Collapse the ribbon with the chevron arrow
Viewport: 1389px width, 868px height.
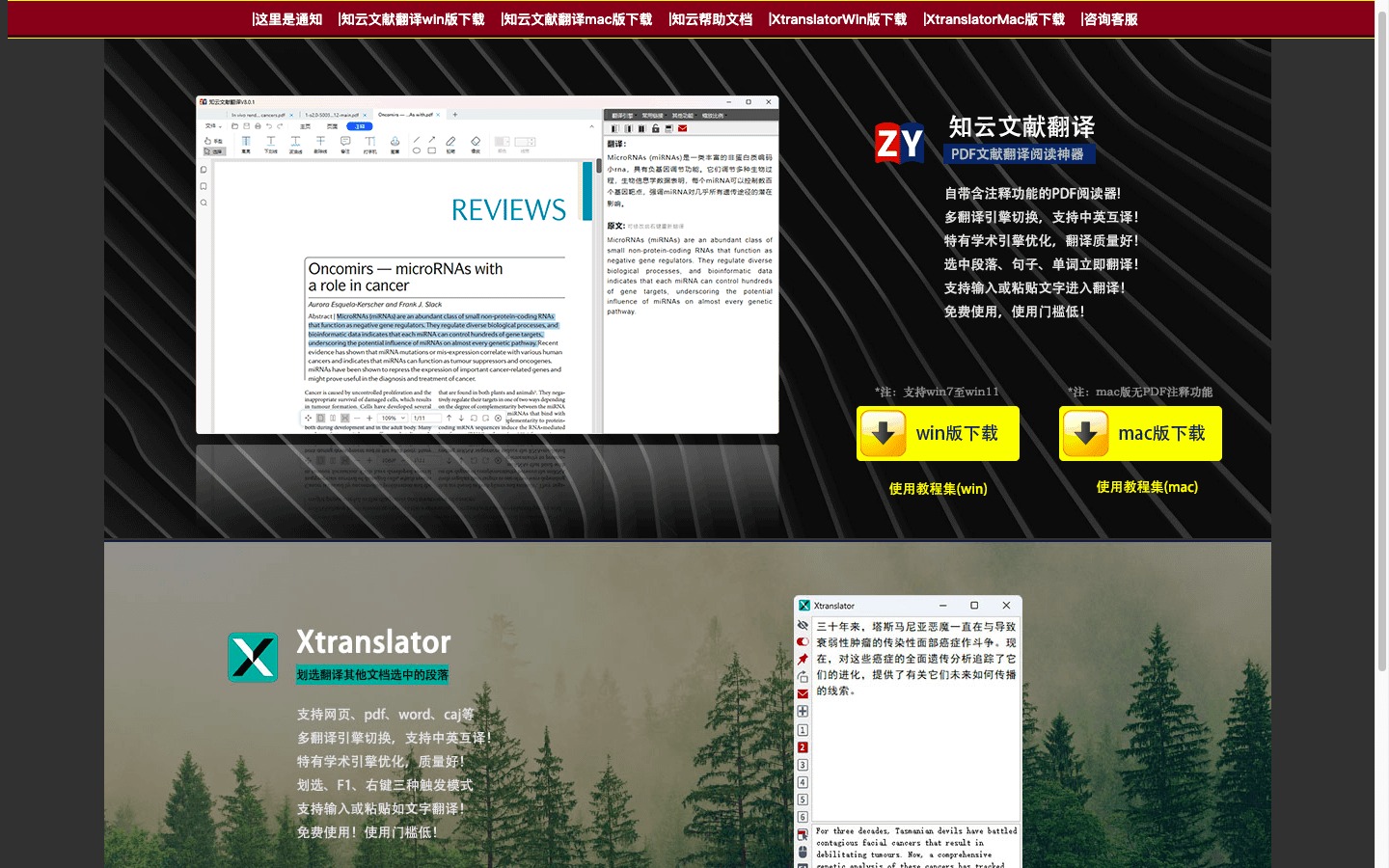coord(592,126)
